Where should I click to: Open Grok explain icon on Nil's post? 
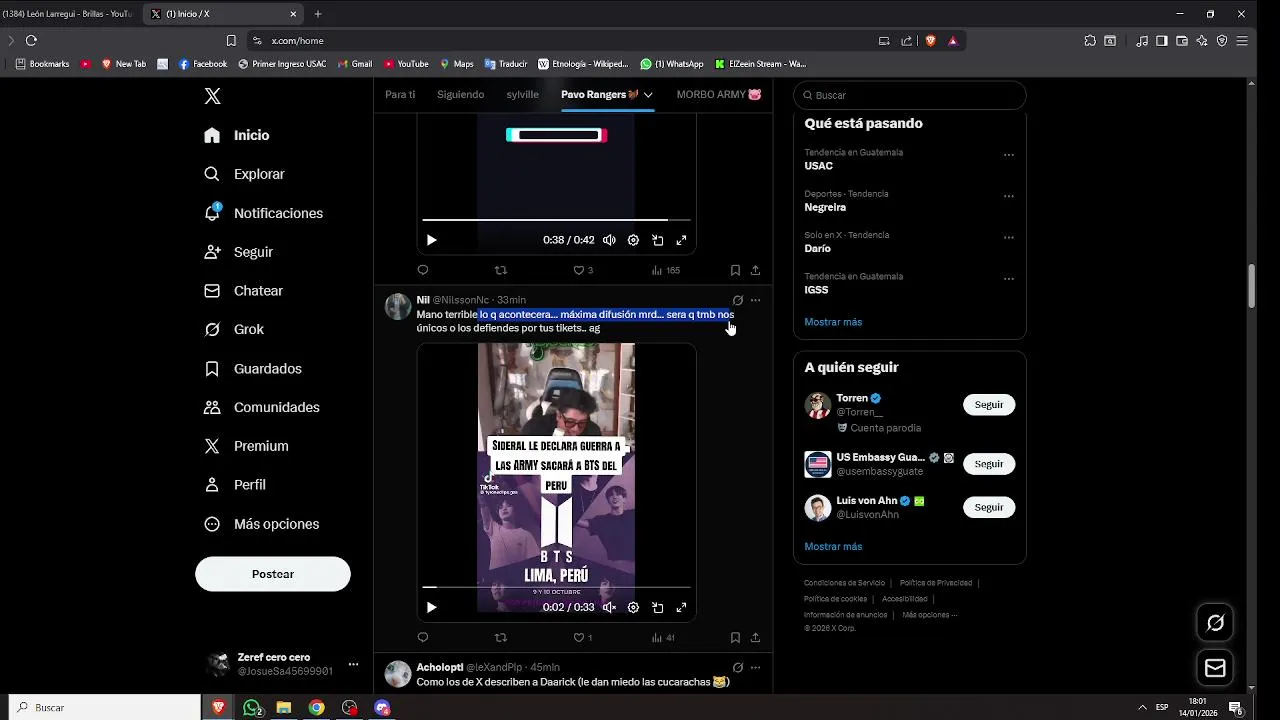pos(737,300)
